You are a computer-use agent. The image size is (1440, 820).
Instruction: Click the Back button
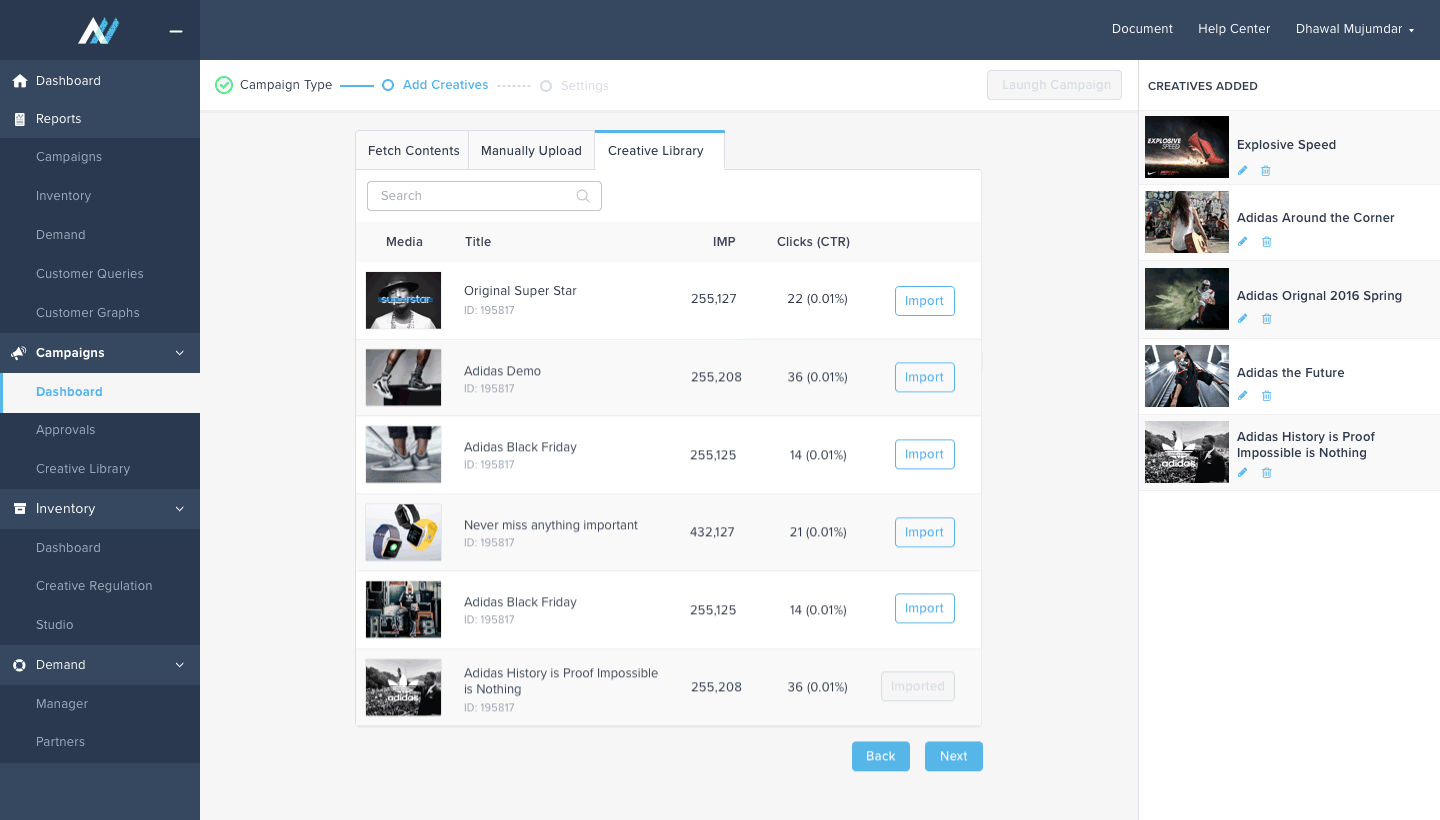[x=881, y=756]
